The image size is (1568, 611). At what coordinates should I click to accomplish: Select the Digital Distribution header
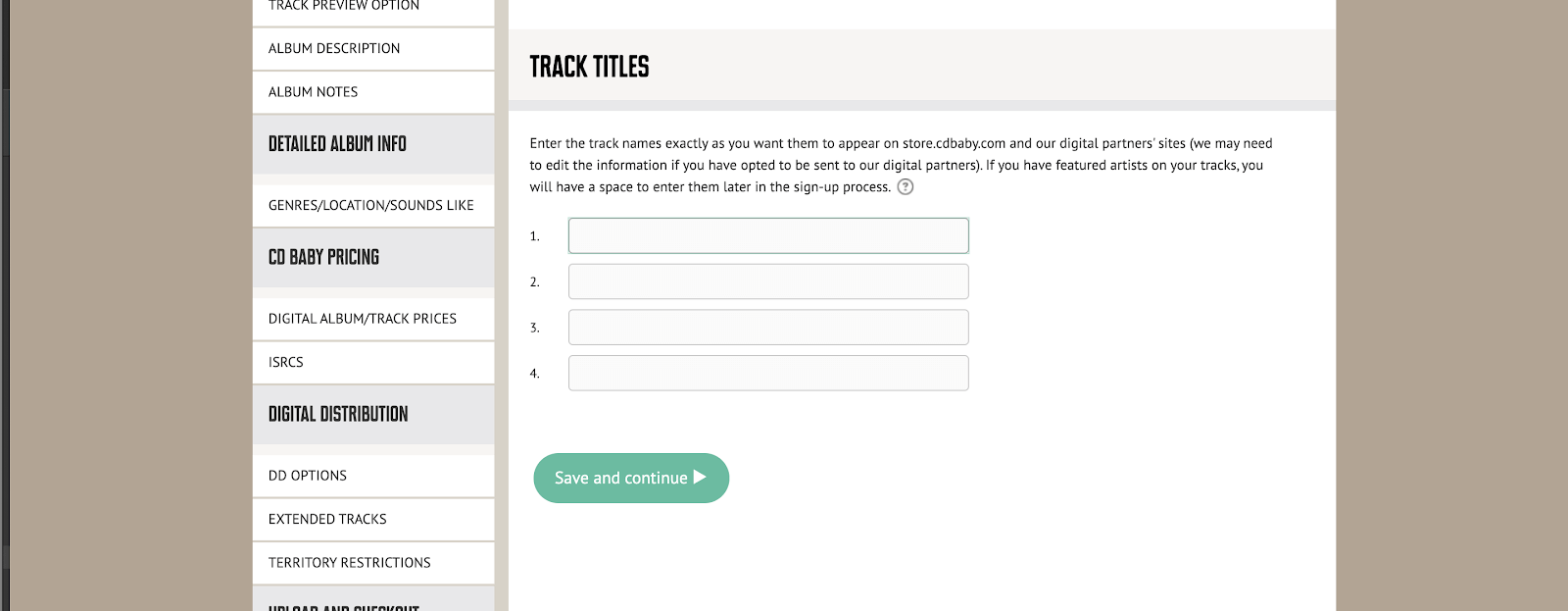tap(338, 415)
